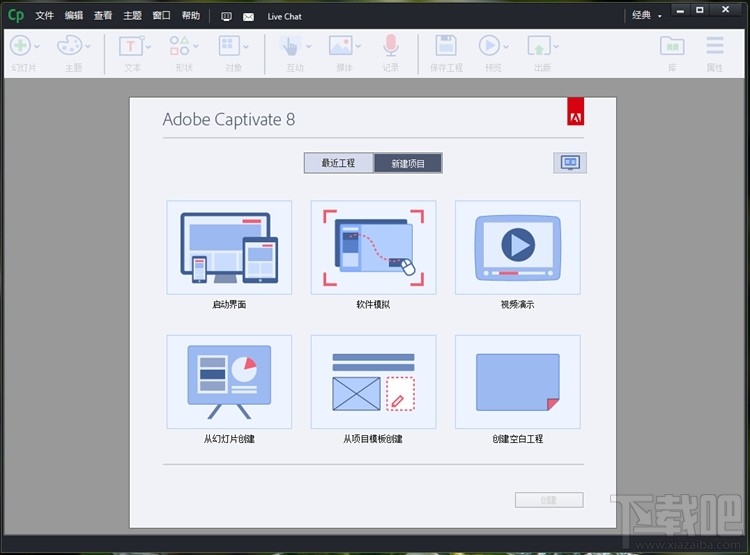Click the 视频演示 label text

(x=518, y=304)
